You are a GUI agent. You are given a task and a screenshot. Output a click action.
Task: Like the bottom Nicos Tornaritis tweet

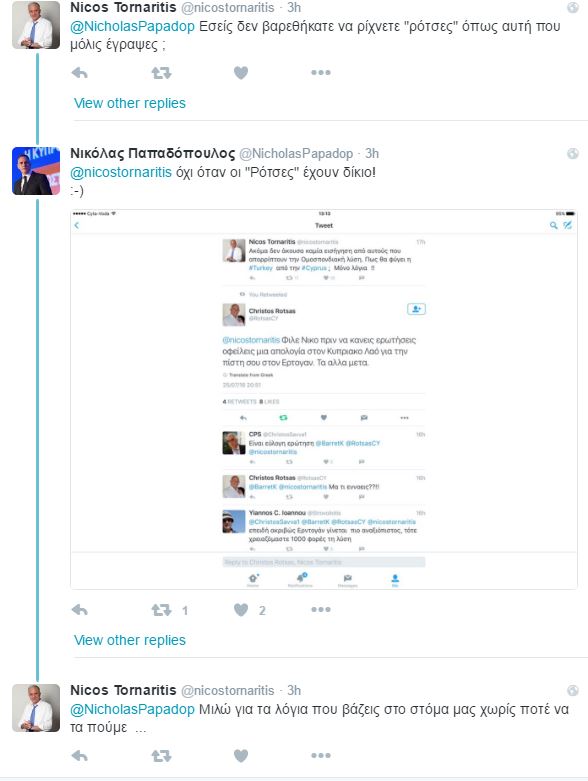[241, 756]
